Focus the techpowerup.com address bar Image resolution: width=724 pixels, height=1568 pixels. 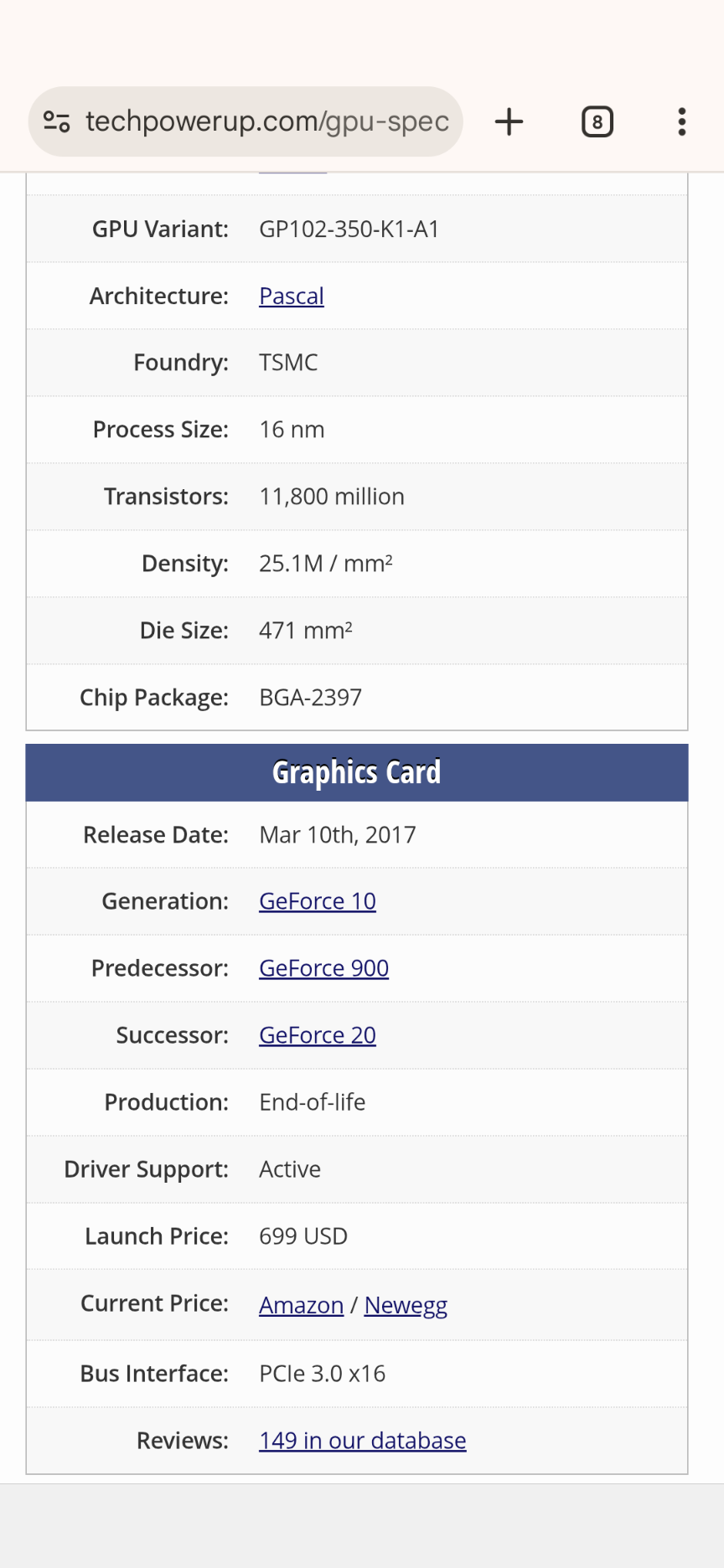tap(266, 122)
